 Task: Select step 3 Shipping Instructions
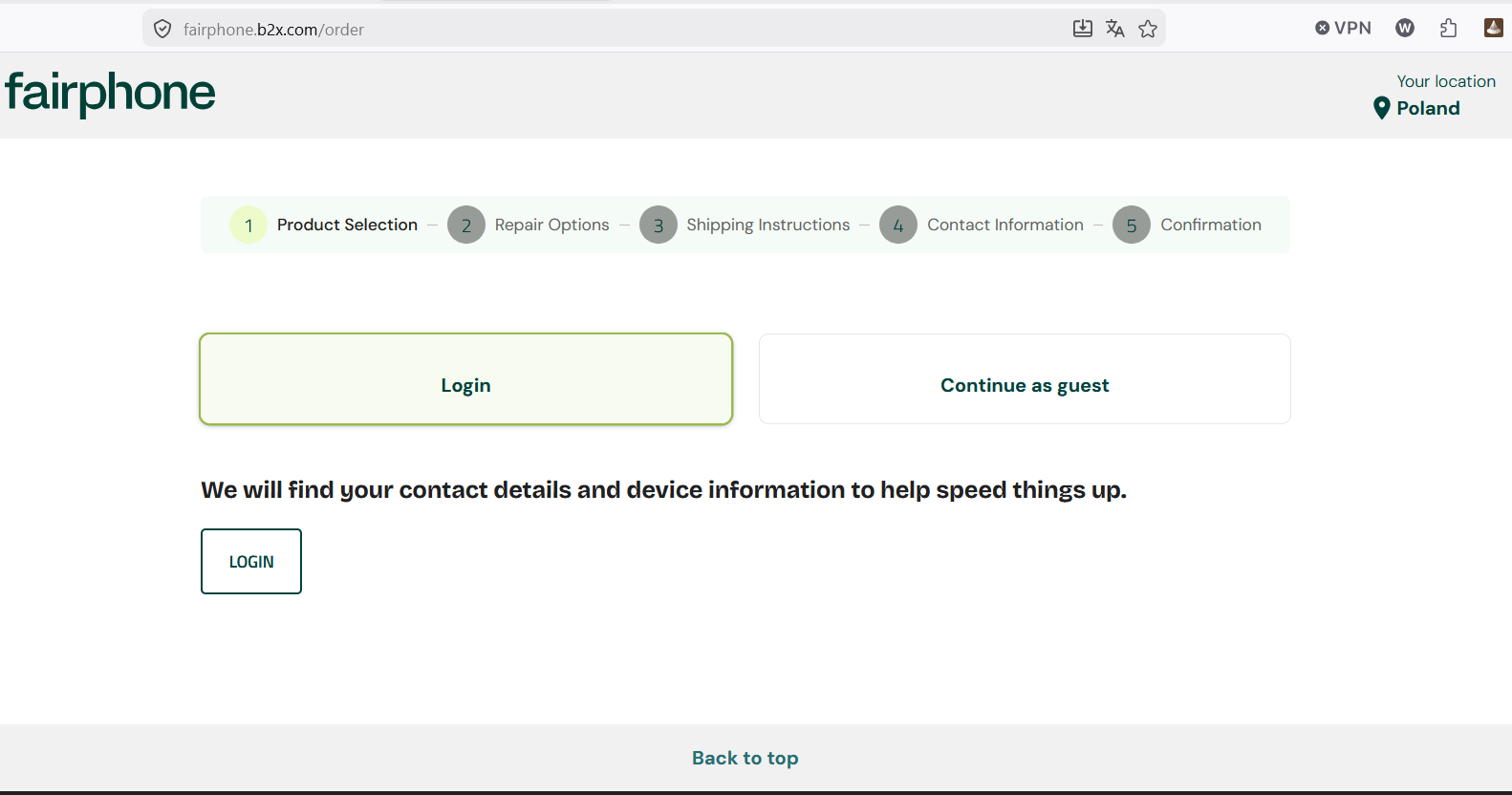[745, 225]
